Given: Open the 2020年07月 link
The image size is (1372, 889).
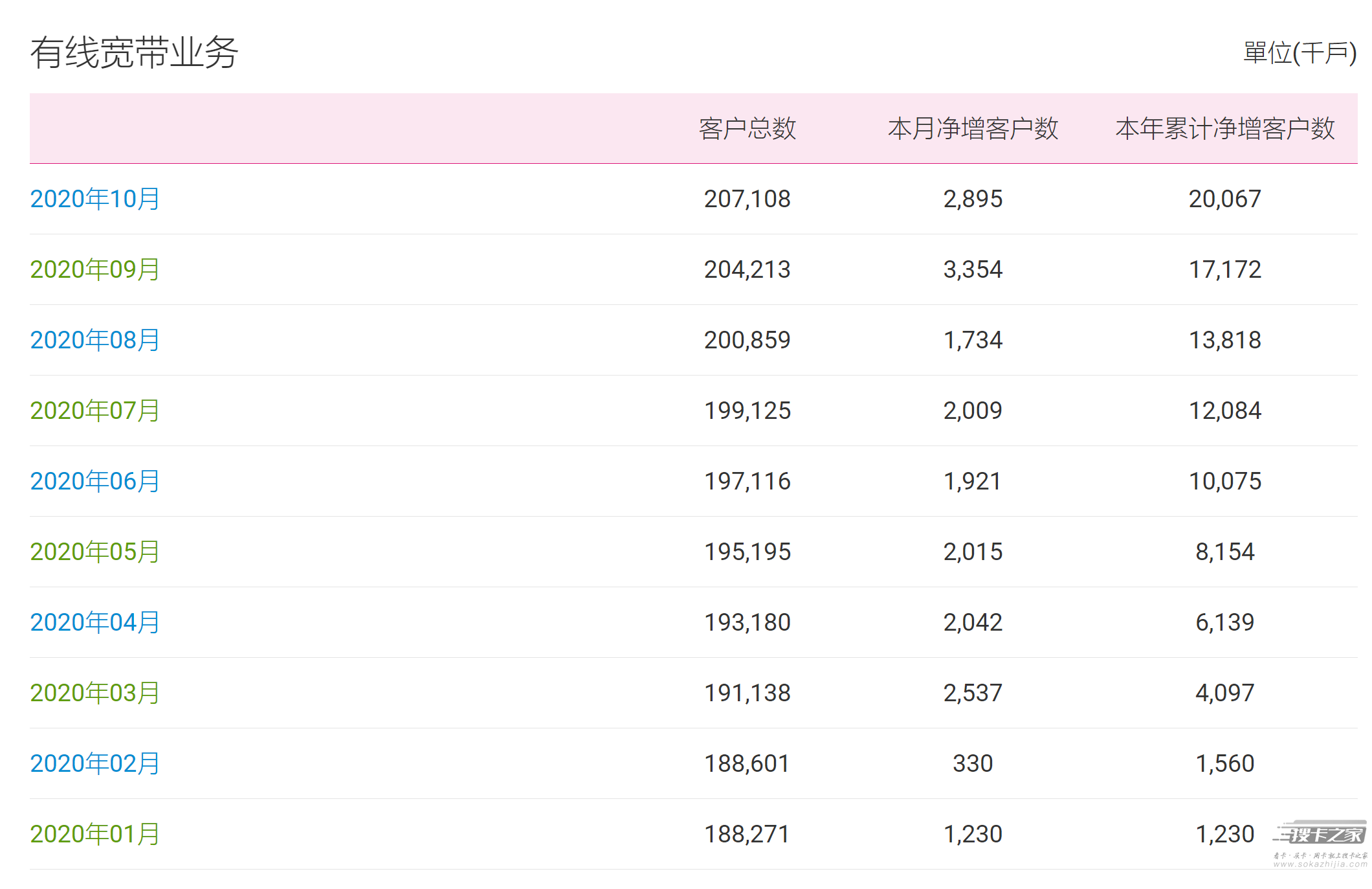Looking at the screenshot, I should [x=94, y=411].
